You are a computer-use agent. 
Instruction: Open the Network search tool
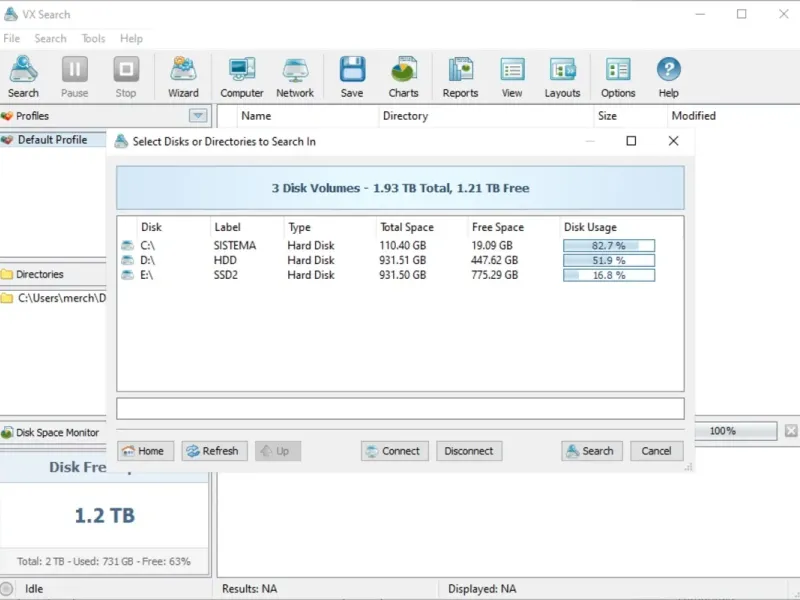click(295, 77)
